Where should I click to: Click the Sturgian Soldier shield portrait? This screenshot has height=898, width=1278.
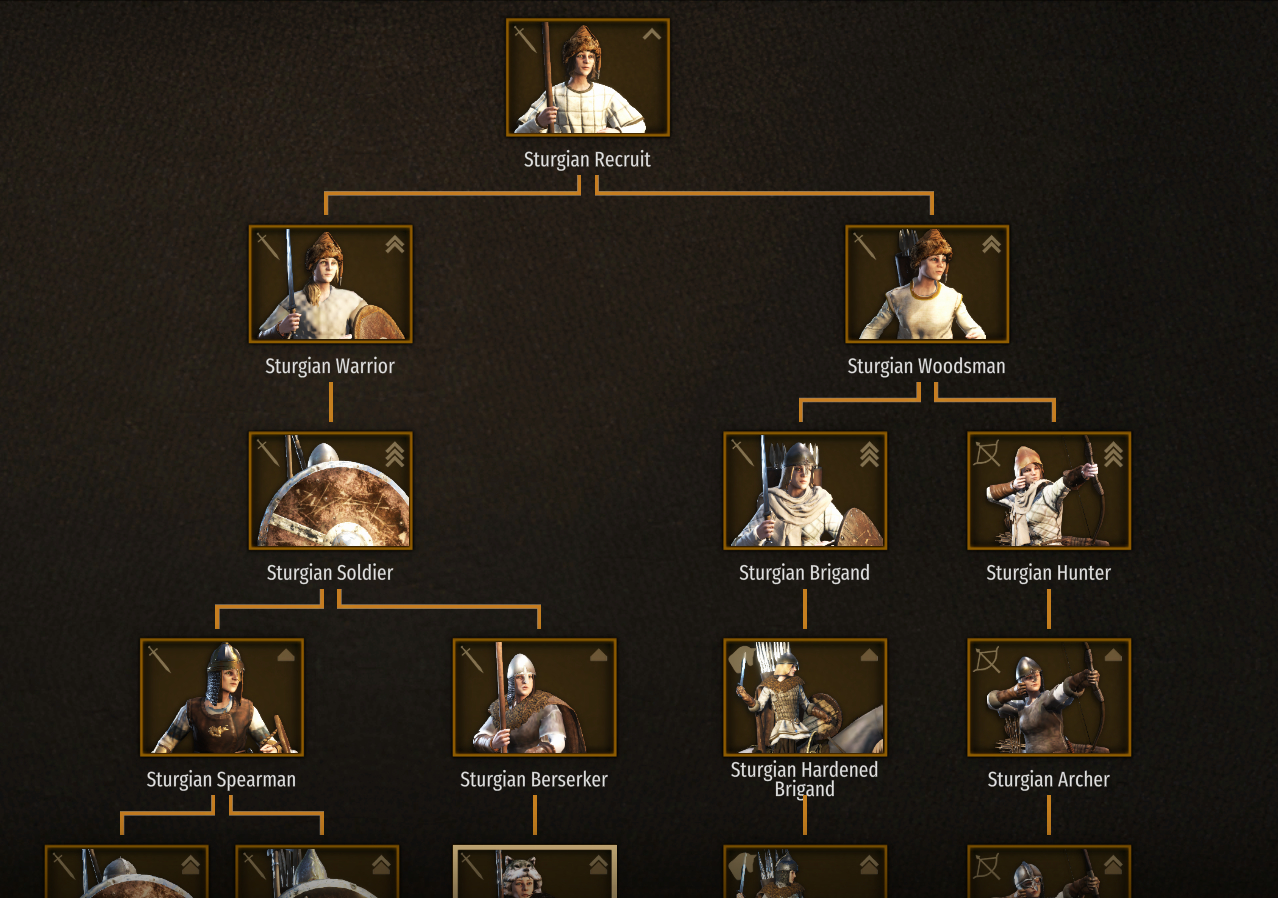click(331, 491)
